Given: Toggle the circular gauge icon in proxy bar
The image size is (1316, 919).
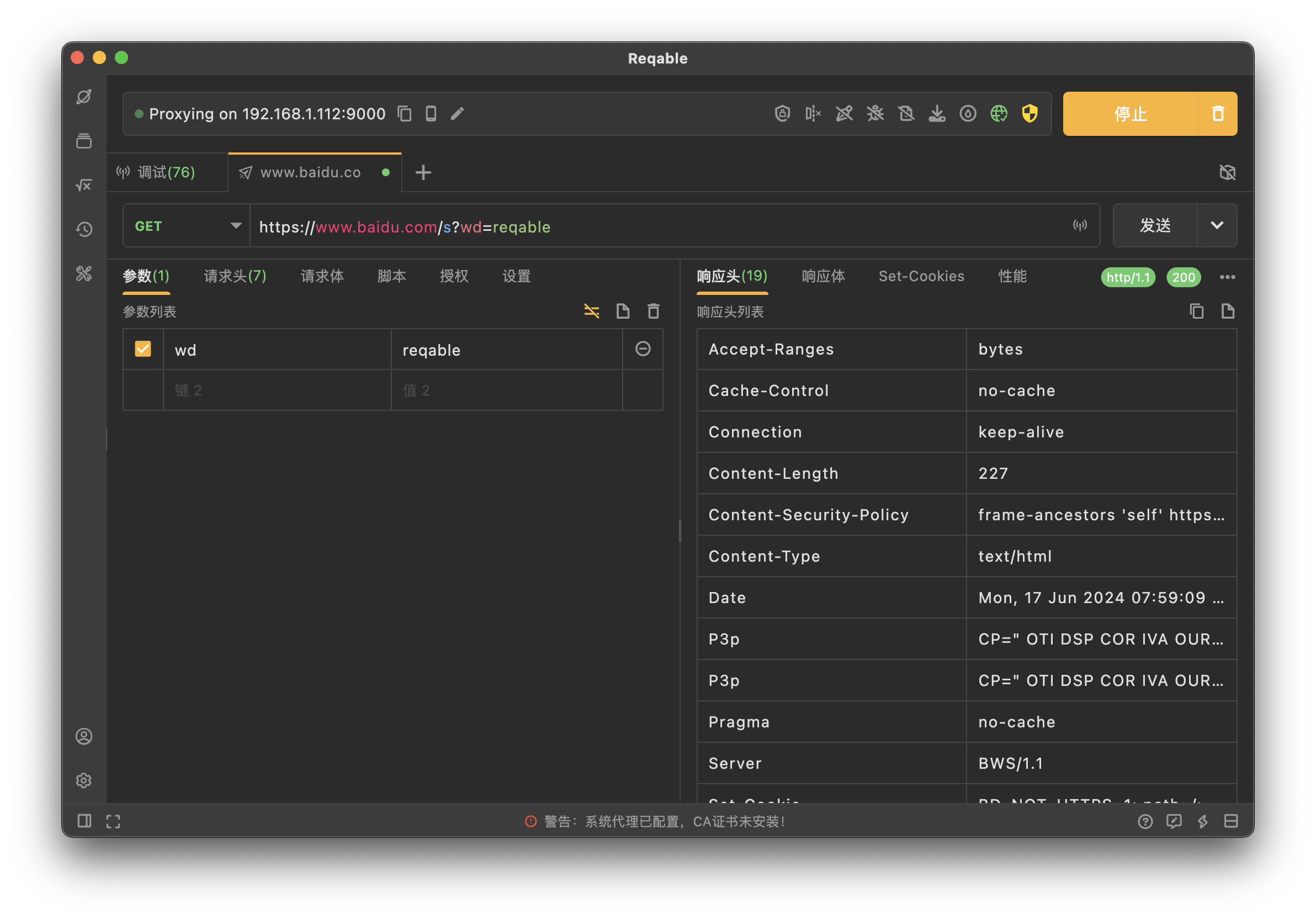Looking at the screenshot, I should coord(968,114).
